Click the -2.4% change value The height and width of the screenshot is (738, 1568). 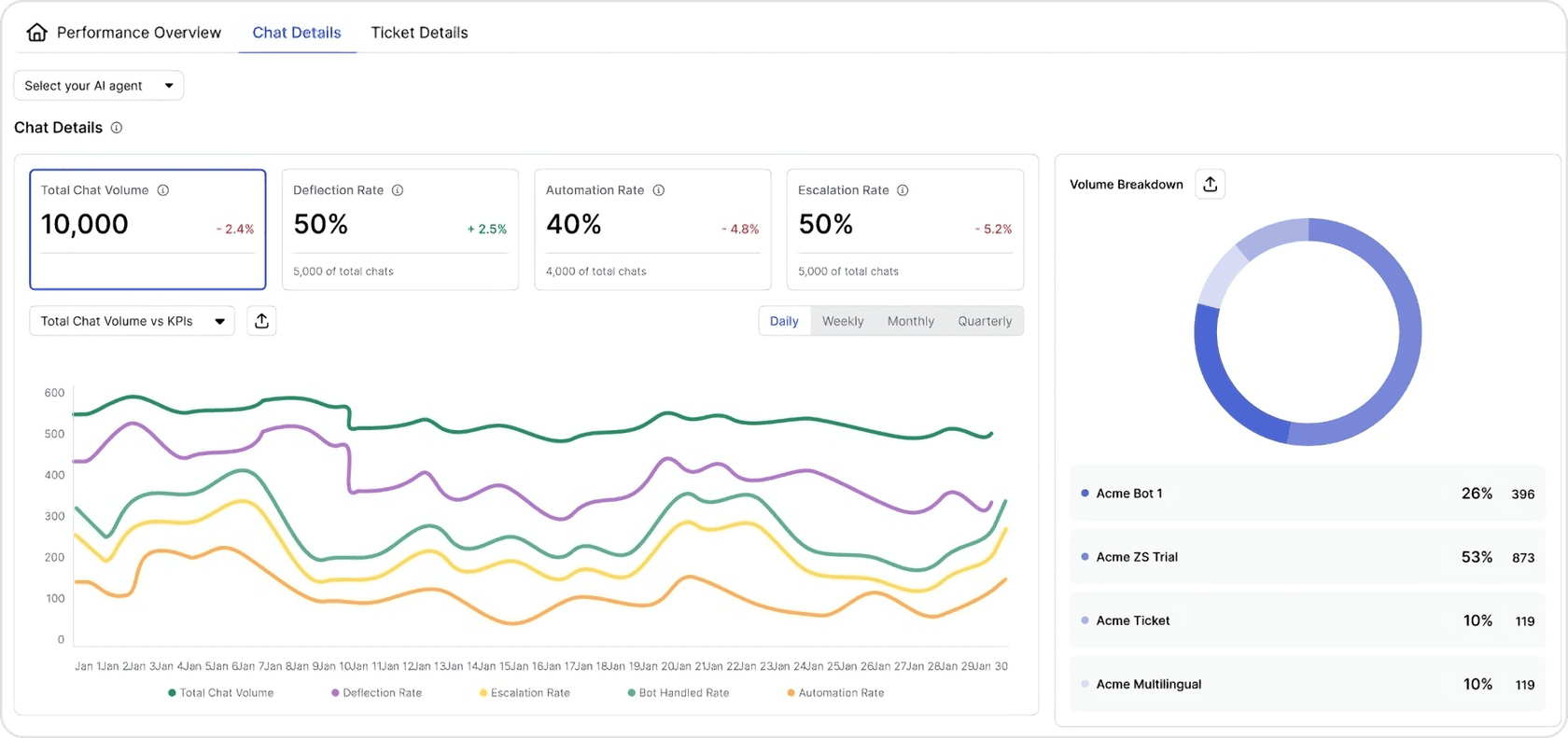point(235,229)
